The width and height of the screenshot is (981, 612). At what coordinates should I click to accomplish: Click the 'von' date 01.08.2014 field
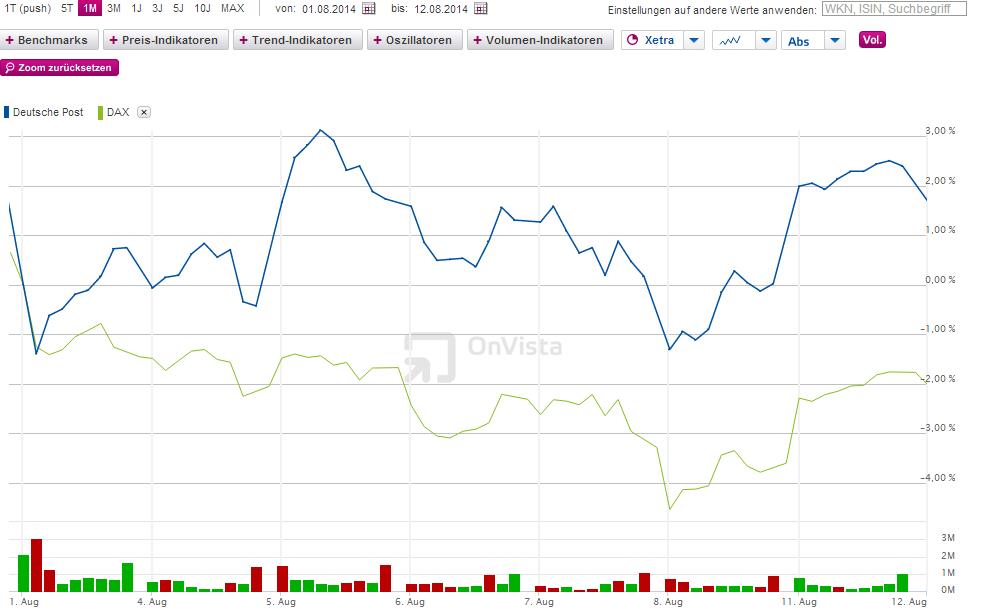328,9
